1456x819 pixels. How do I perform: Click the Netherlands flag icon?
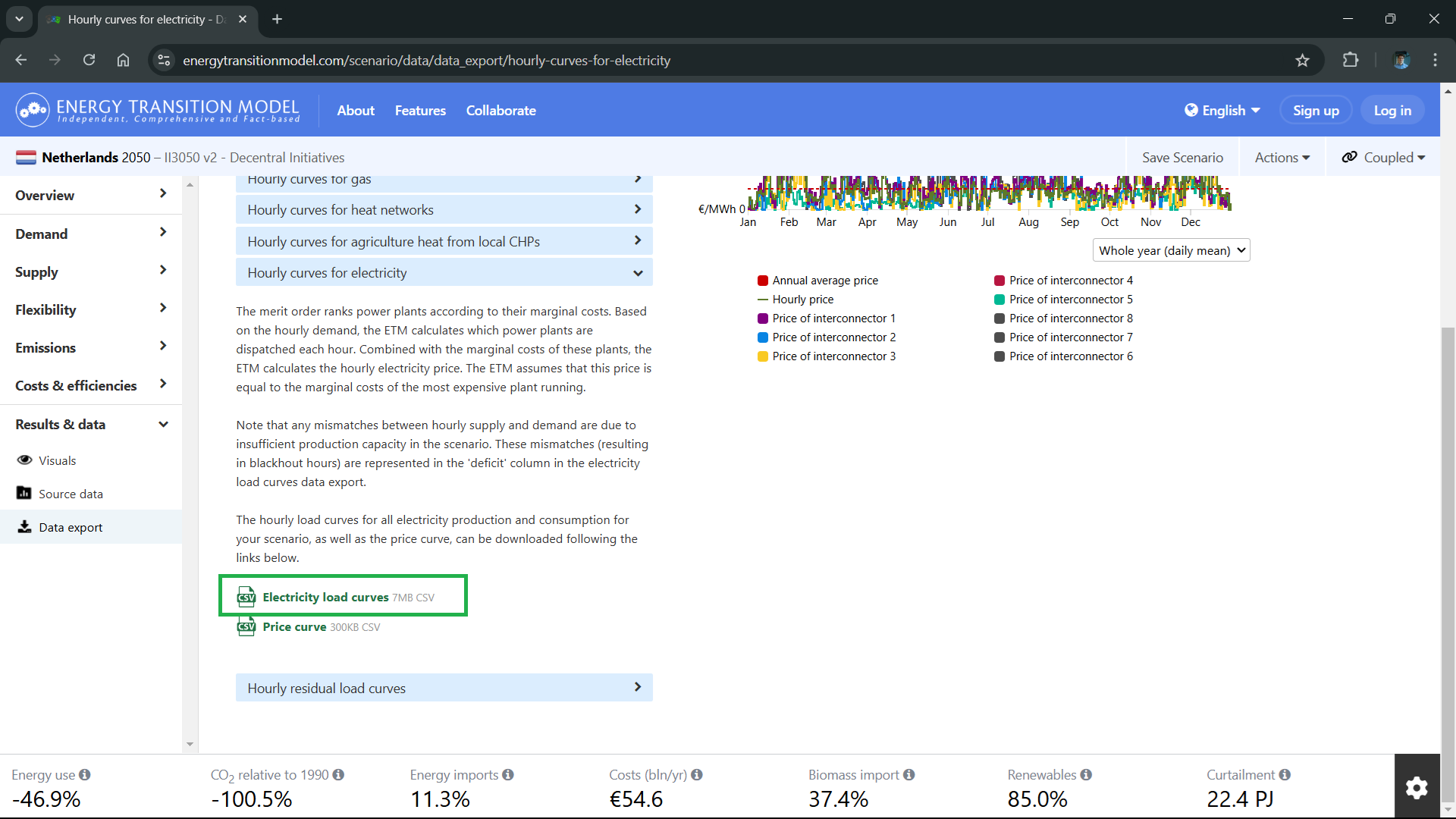coord(26,157)
